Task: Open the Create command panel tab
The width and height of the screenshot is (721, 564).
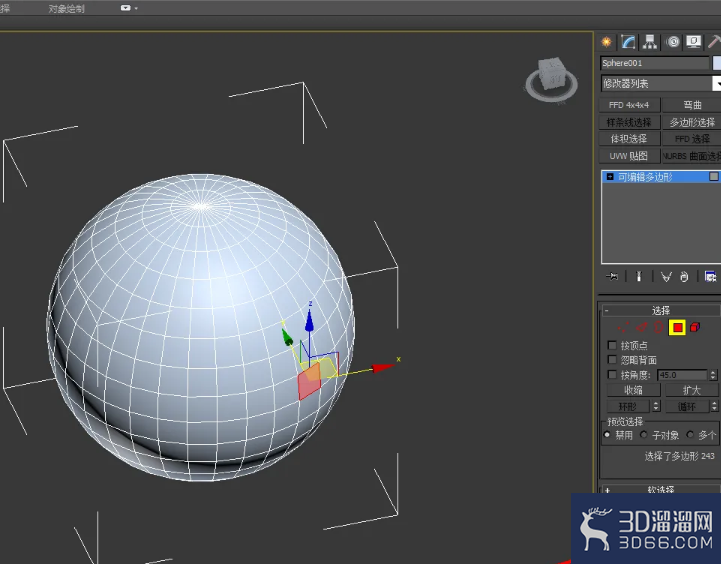Action: tap(607, 42)
